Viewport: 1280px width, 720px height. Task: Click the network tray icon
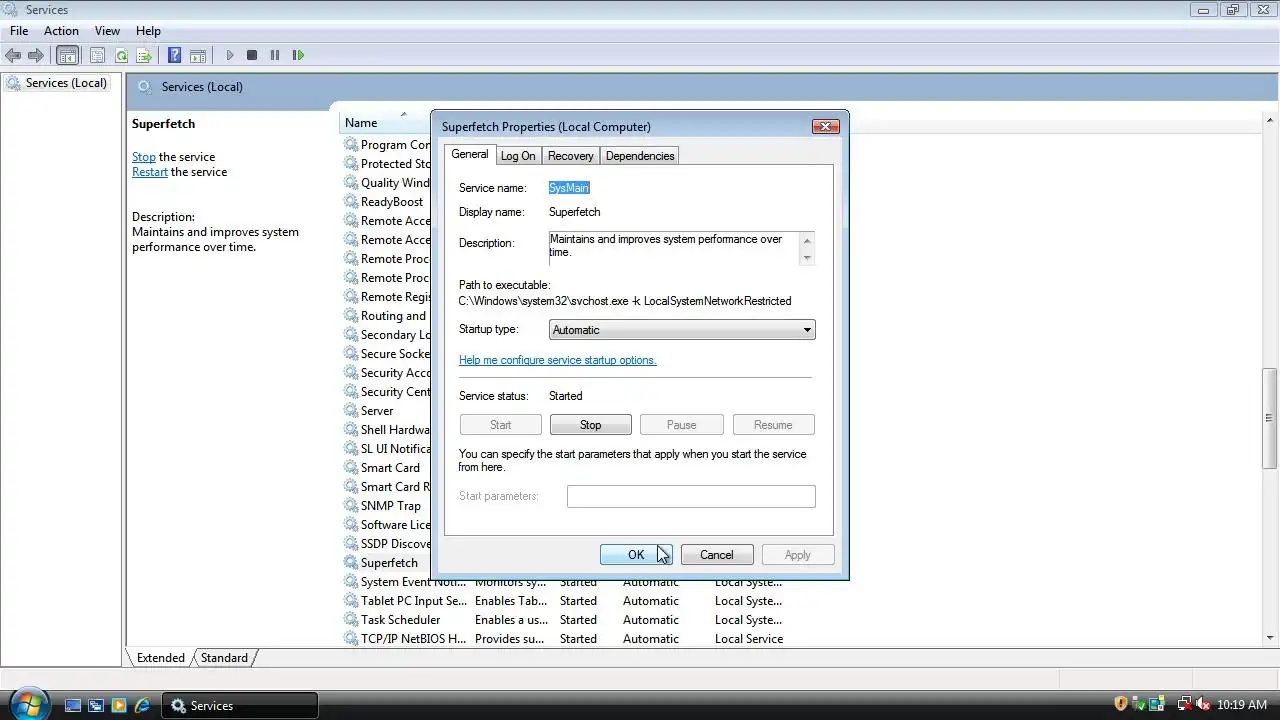tap(1185, 705)
